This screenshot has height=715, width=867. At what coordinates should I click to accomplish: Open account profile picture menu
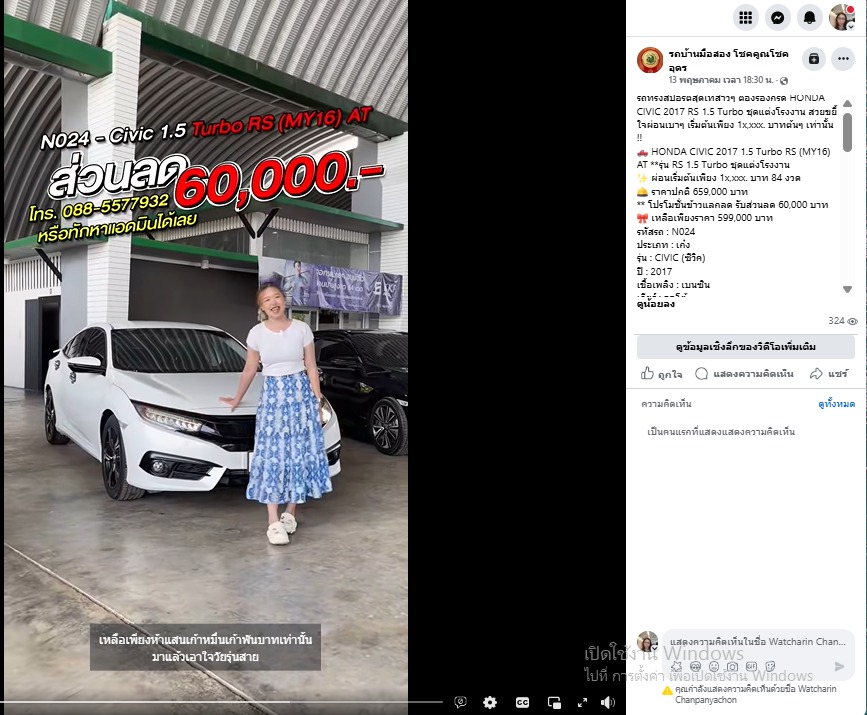pos(842,18)
